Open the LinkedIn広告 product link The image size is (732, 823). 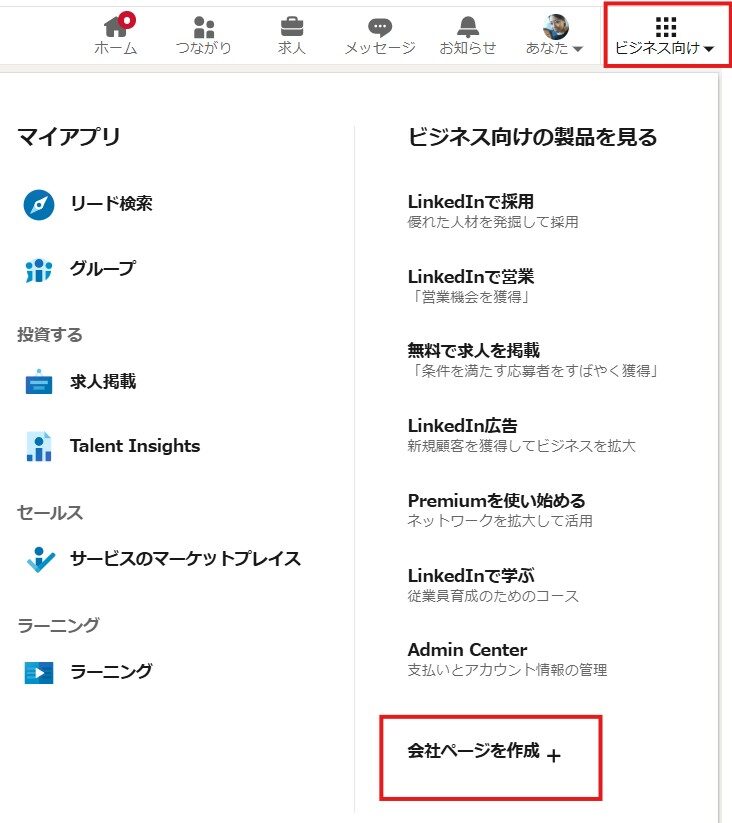pyautogui.click(x=463, y=426)
